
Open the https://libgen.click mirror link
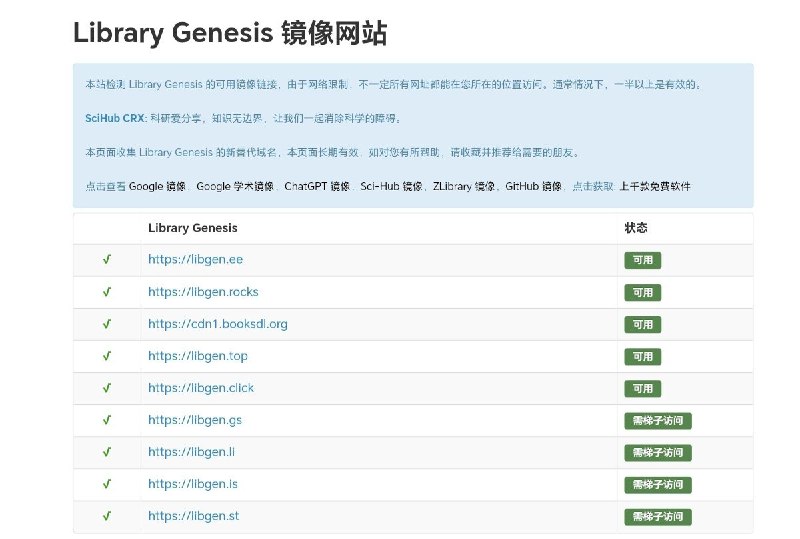click(x=201, y=388)
